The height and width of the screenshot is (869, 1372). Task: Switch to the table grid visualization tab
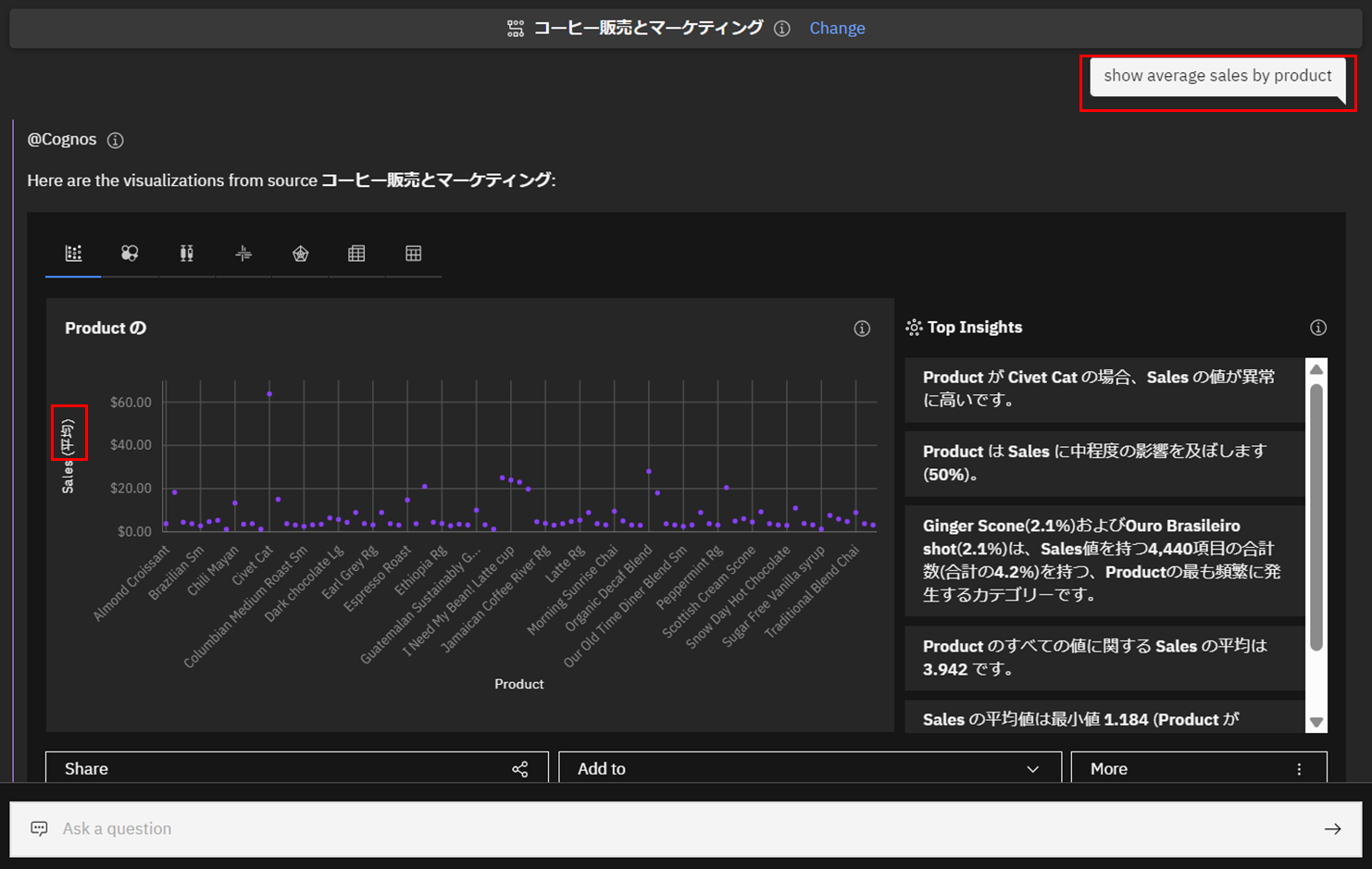[414, 254]
